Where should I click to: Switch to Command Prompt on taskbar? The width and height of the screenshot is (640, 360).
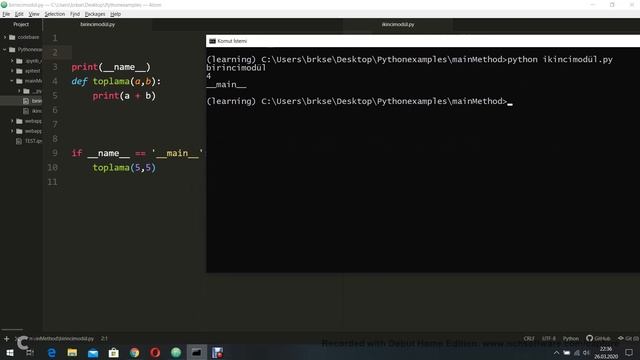pyautogui.click(x=197, y=353)
